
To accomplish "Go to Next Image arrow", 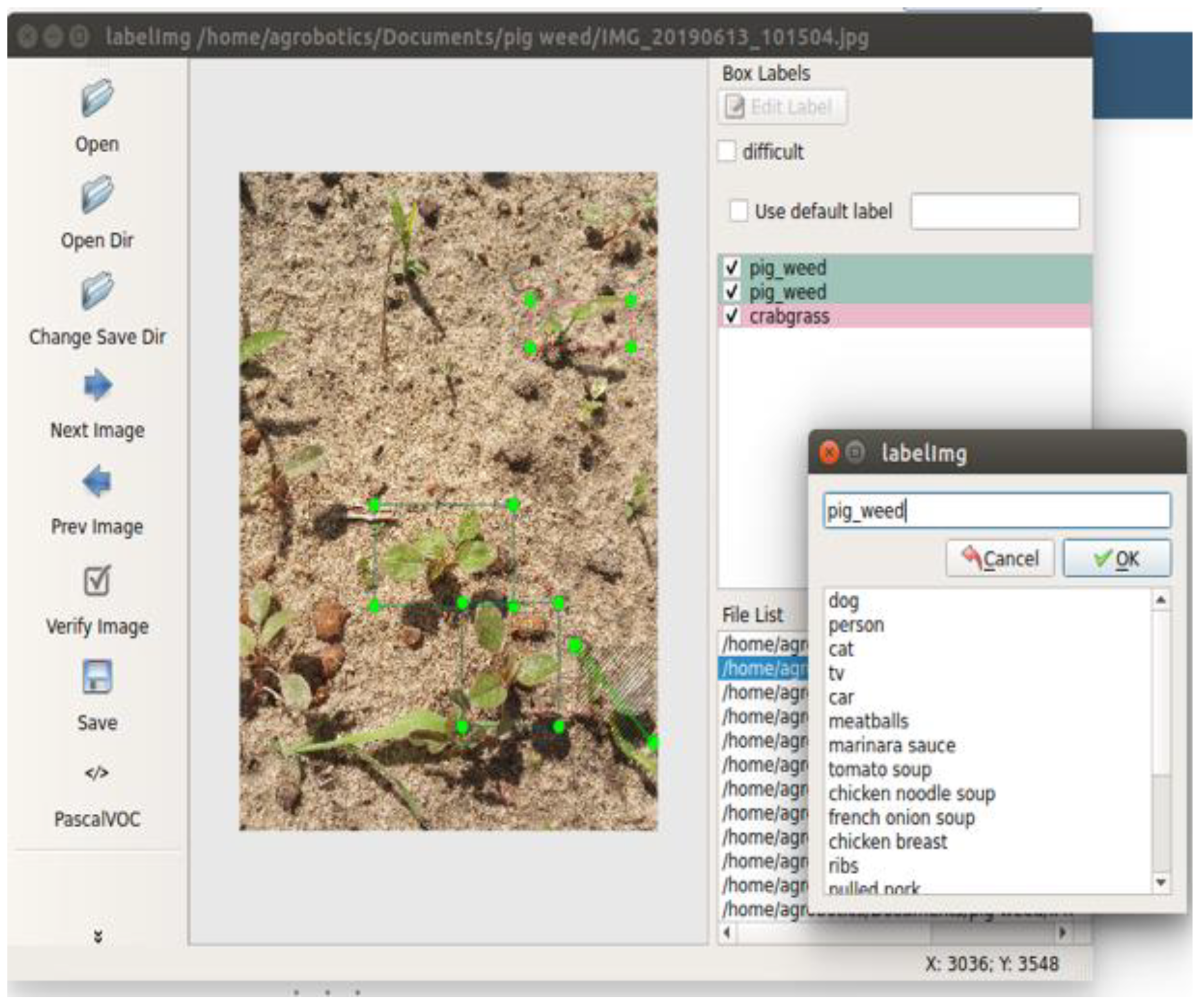I will 97,385.
